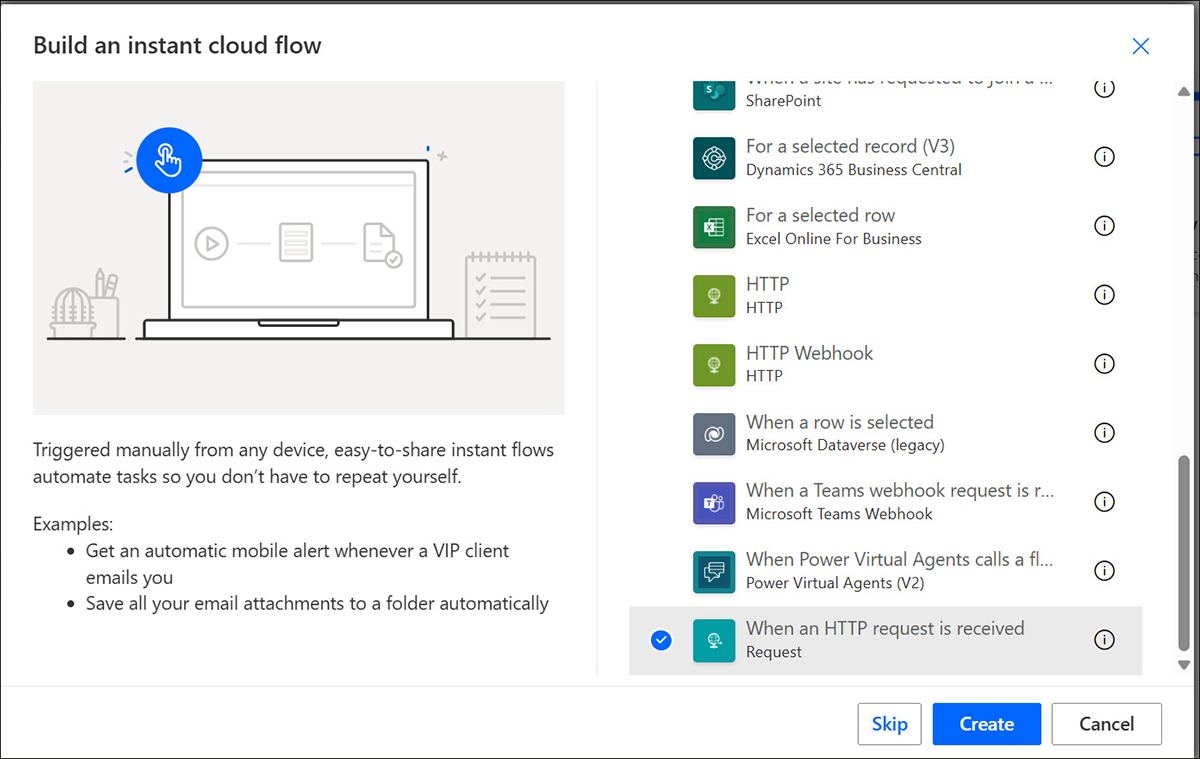Select the Microsoft Teams Webhook icon
This screenshot has height=759, width=1200.
pyautogui.click(x=713, y=502)
